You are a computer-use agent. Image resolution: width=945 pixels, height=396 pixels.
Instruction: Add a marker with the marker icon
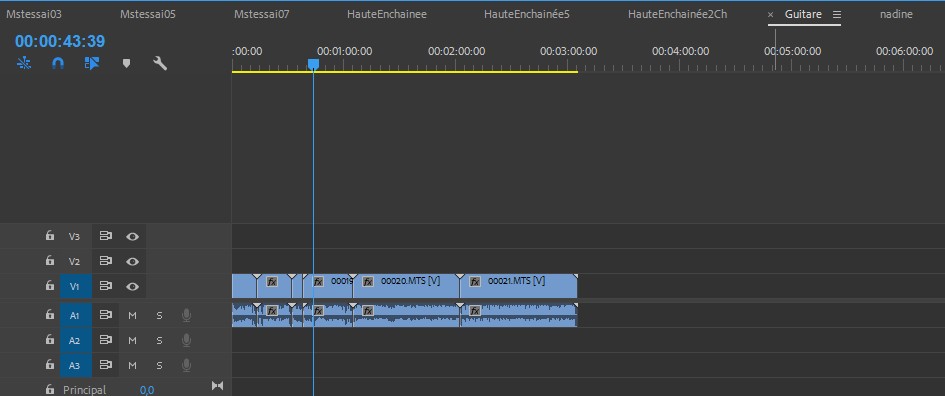127,63
